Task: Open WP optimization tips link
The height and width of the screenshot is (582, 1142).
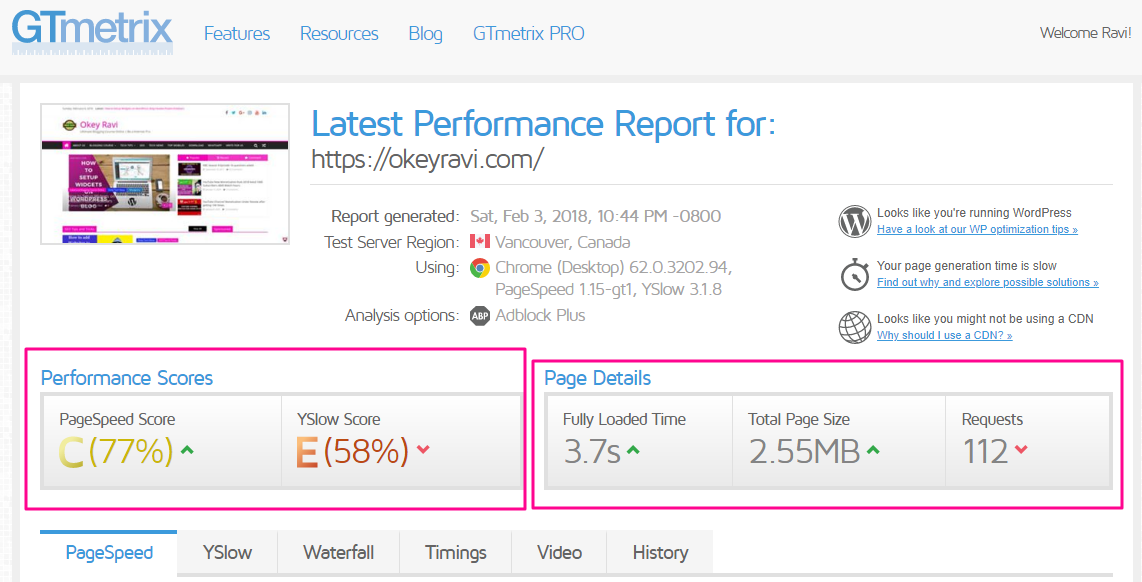Action: pyautogui.click(x=977, y=229)
